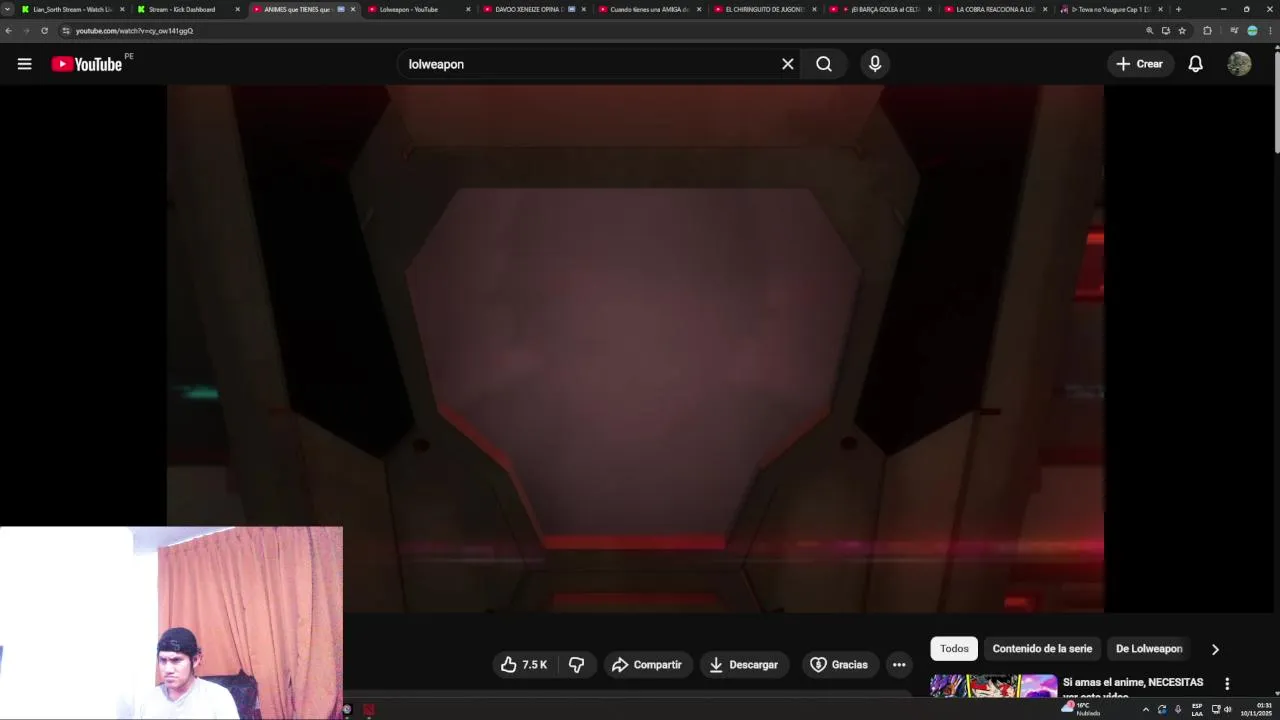The width and height of the screenshot is (1280, 720).
Task: Show hidden tray icons chevron
Action: [x=1146, y=709]
